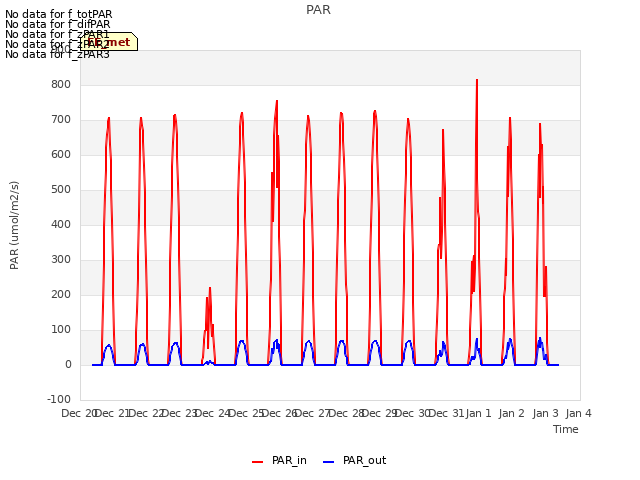Click the 800 y-axis tick label
Viewport: 640px width, 480px height.
coord(61,84)
